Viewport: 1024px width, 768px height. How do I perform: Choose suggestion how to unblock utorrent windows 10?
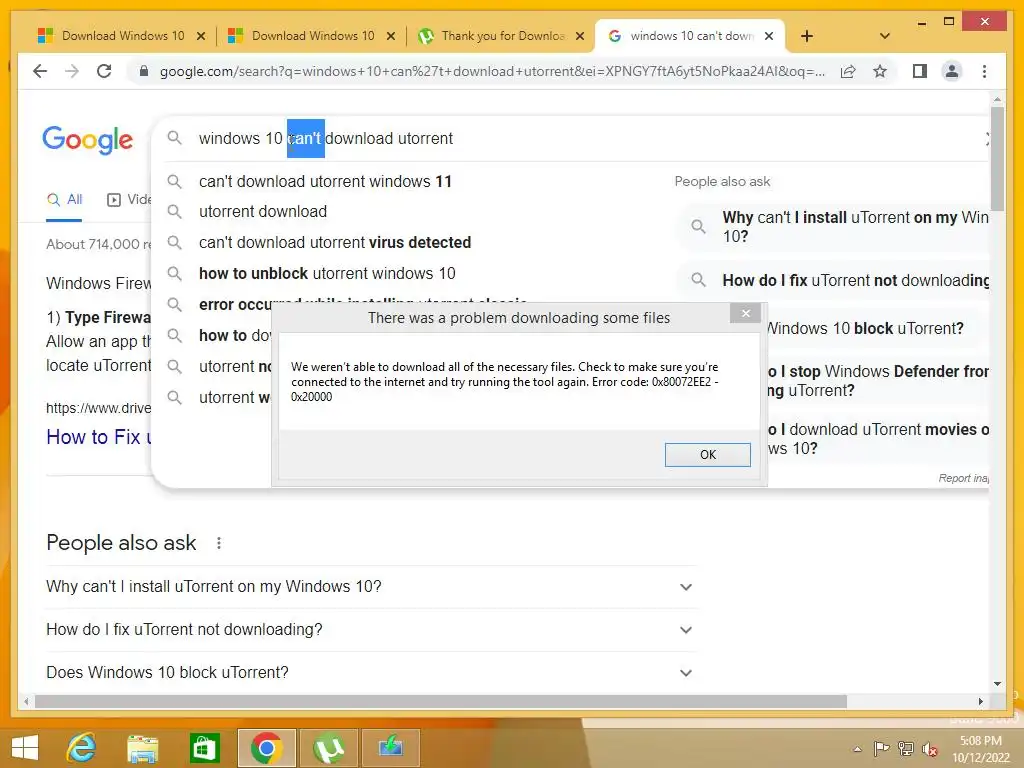click(327, 273)
